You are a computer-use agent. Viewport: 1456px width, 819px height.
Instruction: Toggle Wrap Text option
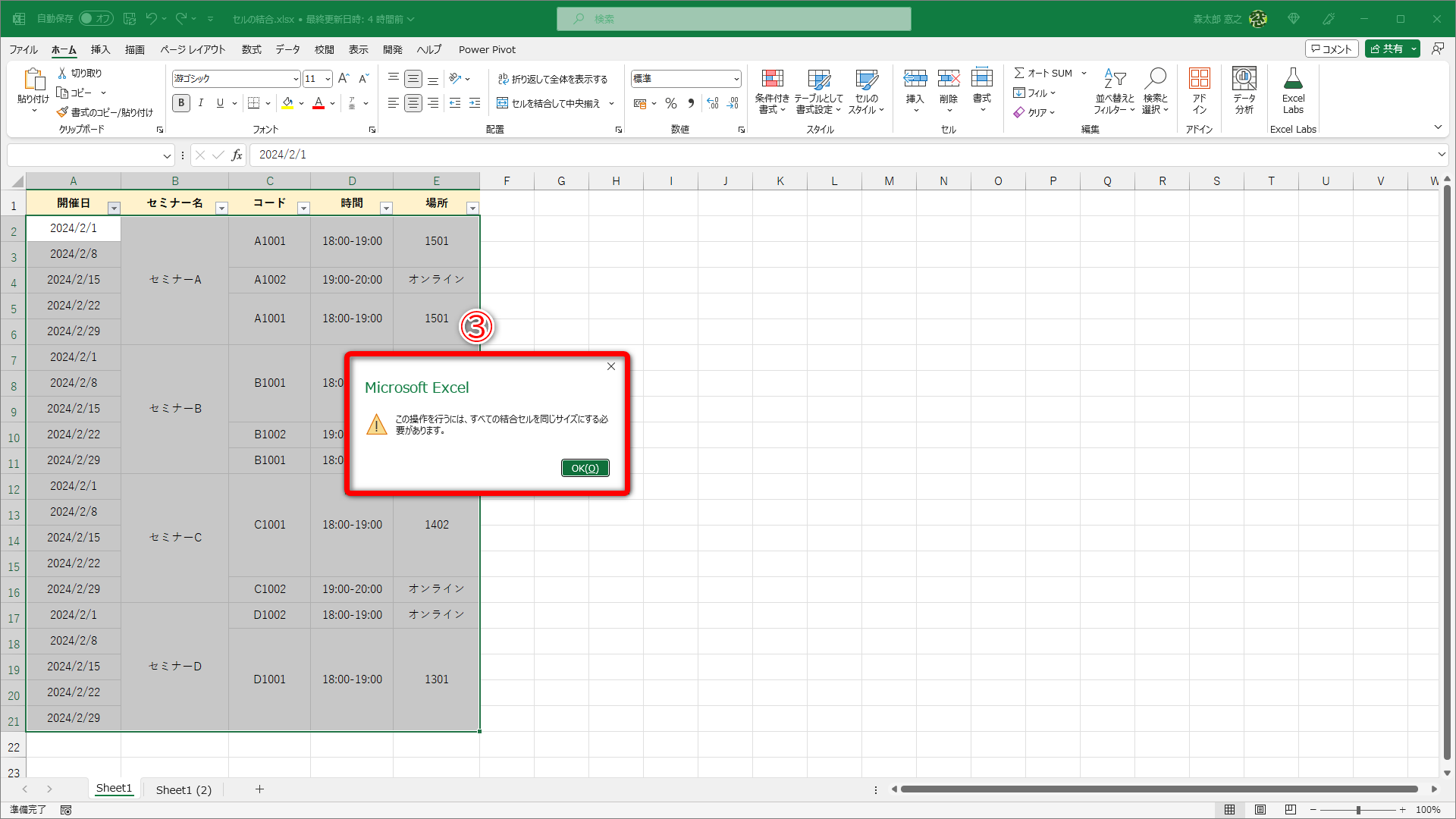coord(553,79)
